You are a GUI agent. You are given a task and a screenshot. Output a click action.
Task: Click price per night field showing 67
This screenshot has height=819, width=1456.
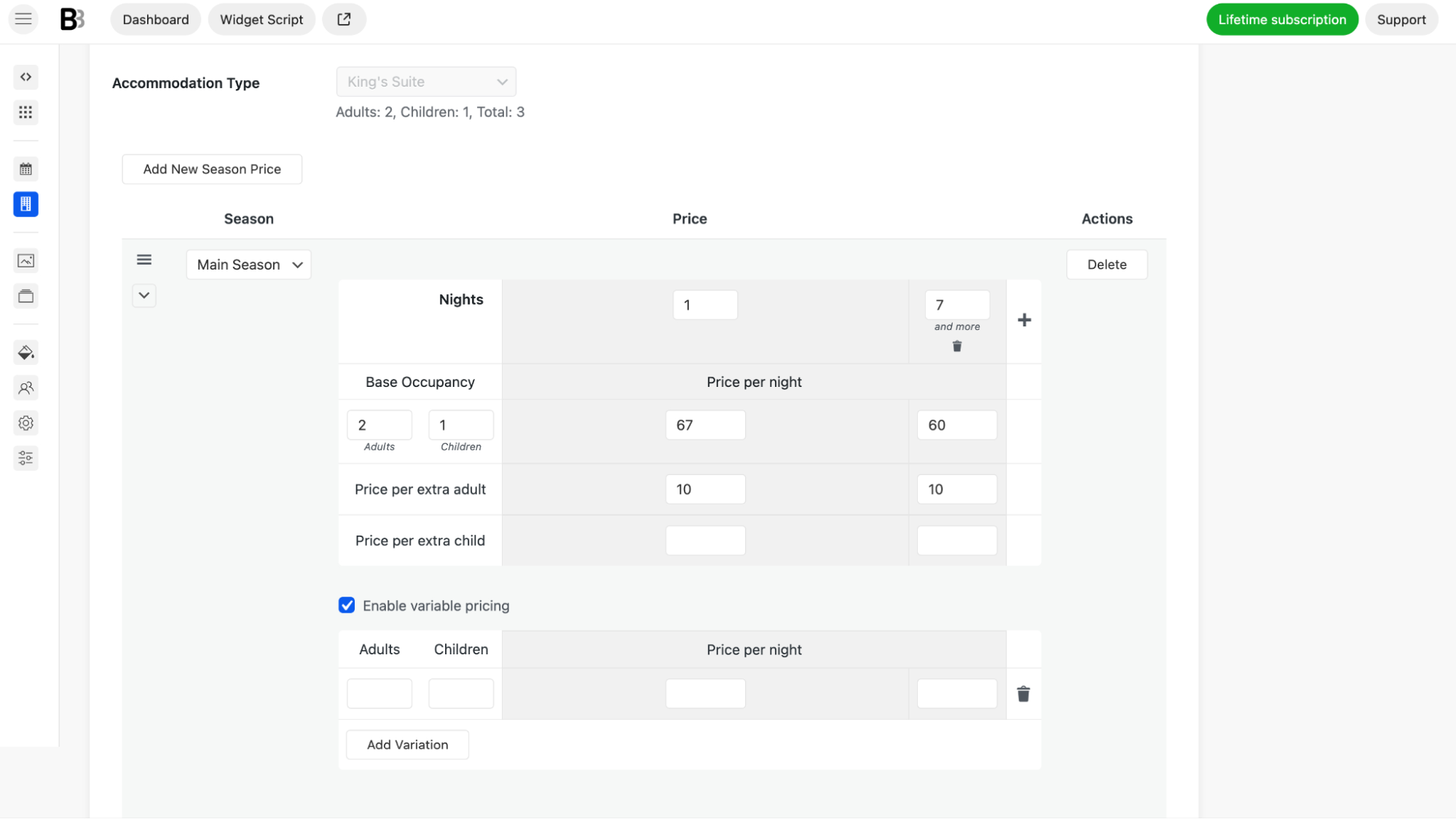705,425
